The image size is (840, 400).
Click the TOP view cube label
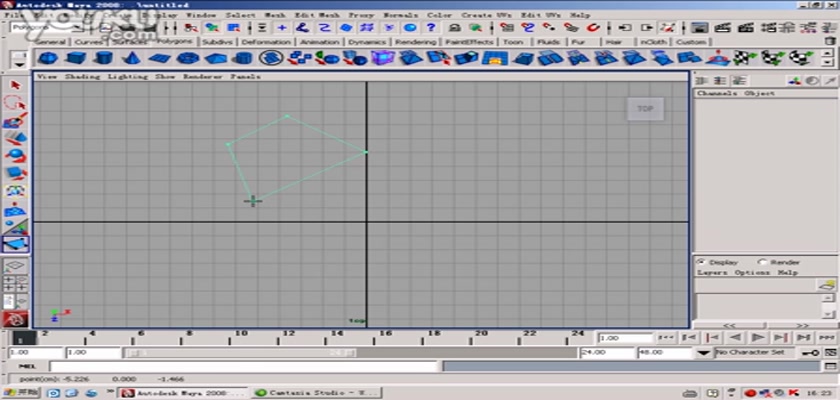click(x=645, y=108)
